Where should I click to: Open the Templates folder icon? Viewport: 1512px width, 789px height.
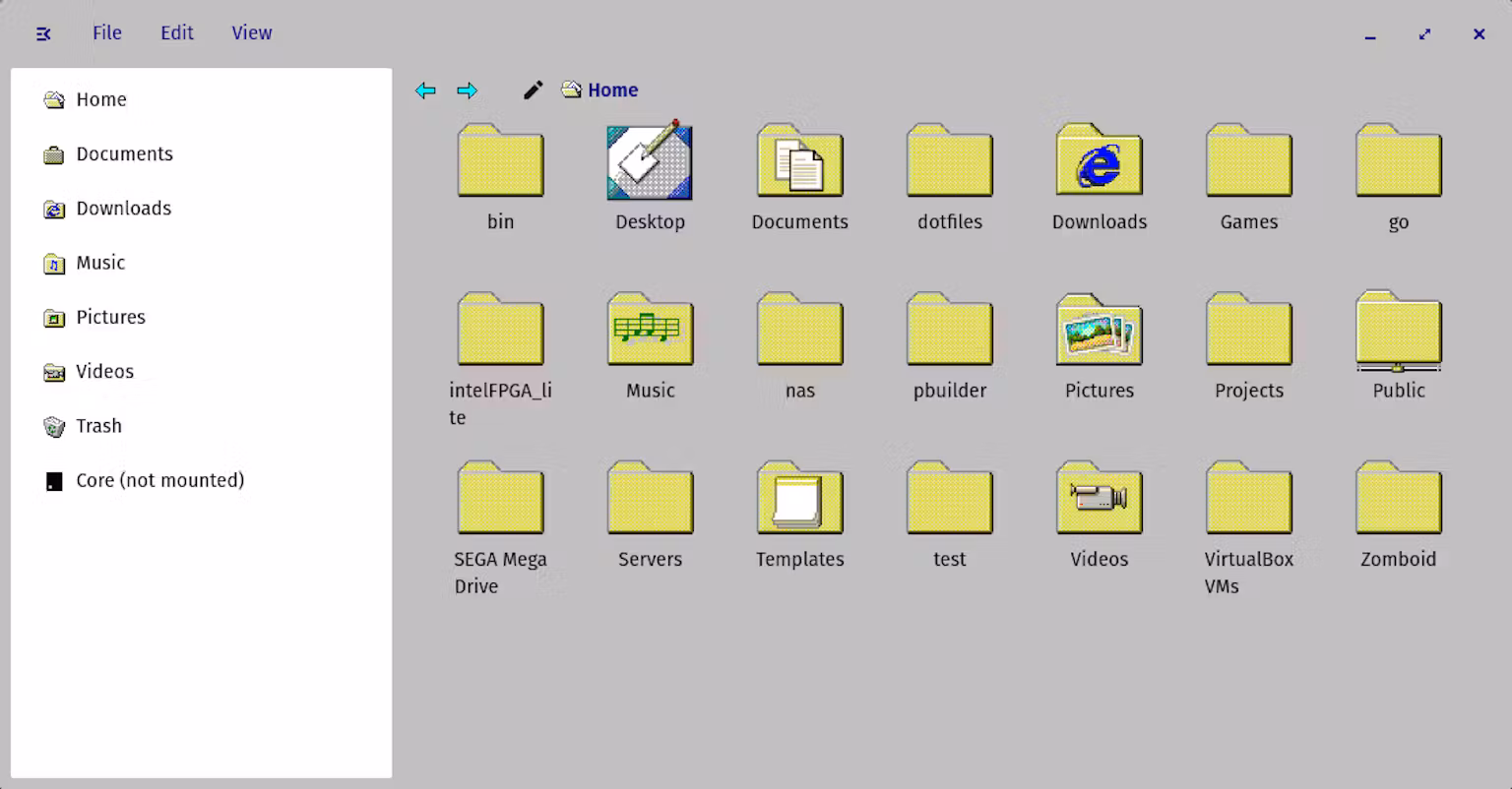799,499
